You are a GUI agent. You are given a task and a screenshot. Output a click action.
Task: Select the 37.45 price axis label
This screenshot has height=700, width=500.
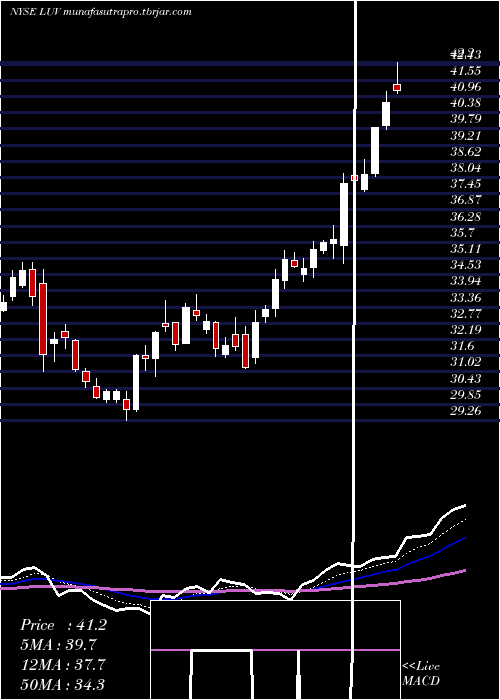(x=466, y=184)
